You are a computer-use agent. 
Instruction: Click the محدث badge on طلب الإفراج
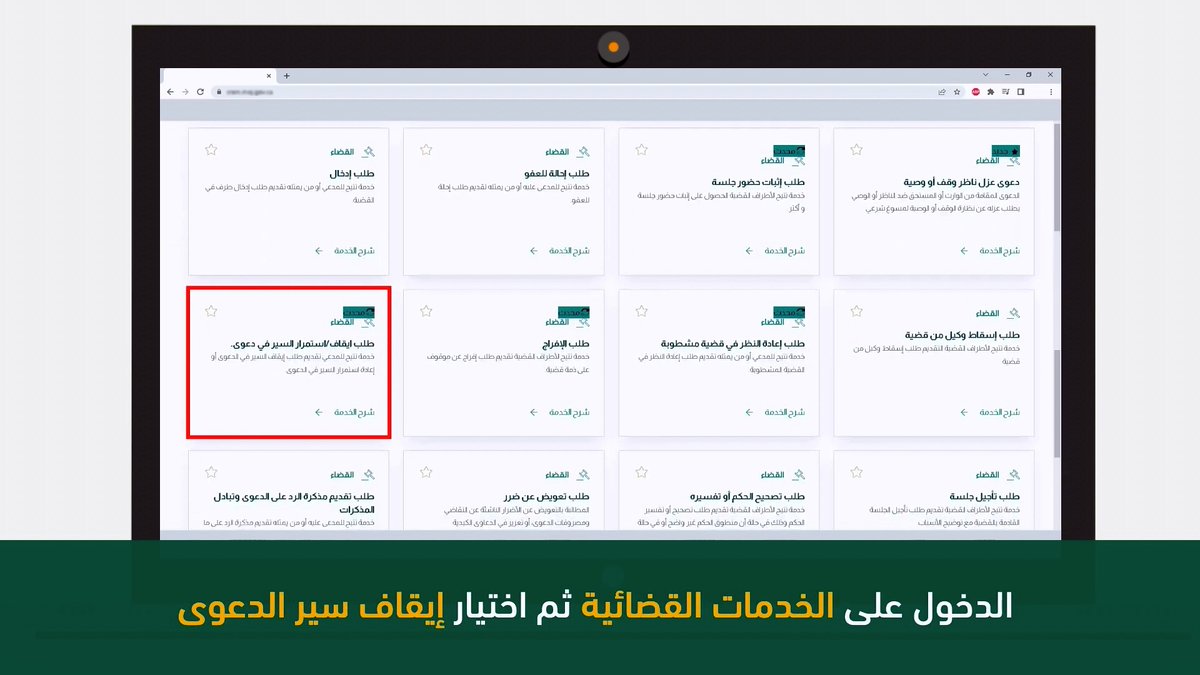(574, 312)
